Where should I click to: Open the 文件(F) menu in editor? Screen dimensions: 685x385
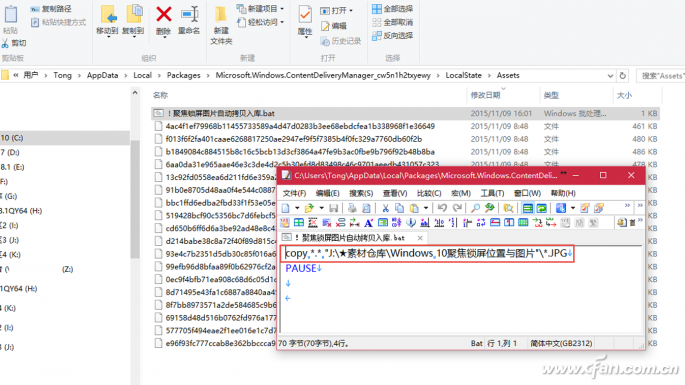click(x=294, y=193)
